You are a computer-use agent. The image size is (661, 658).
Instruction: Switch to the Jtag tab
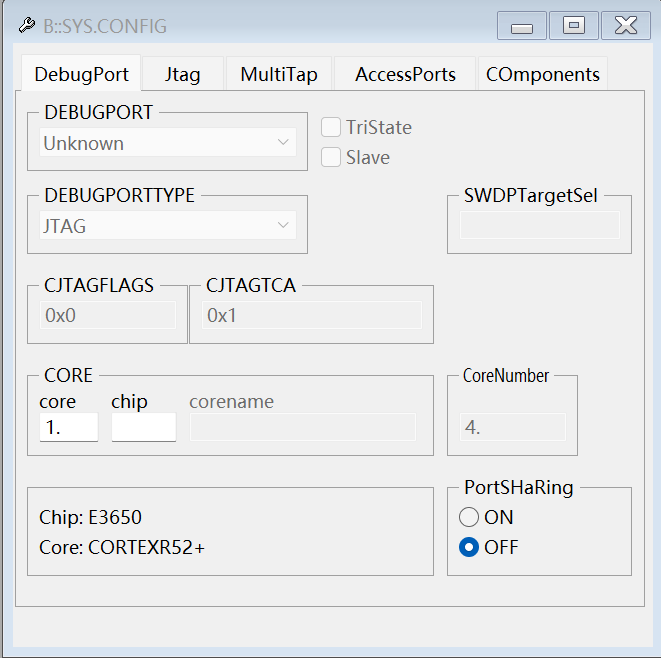click(183, 74)
